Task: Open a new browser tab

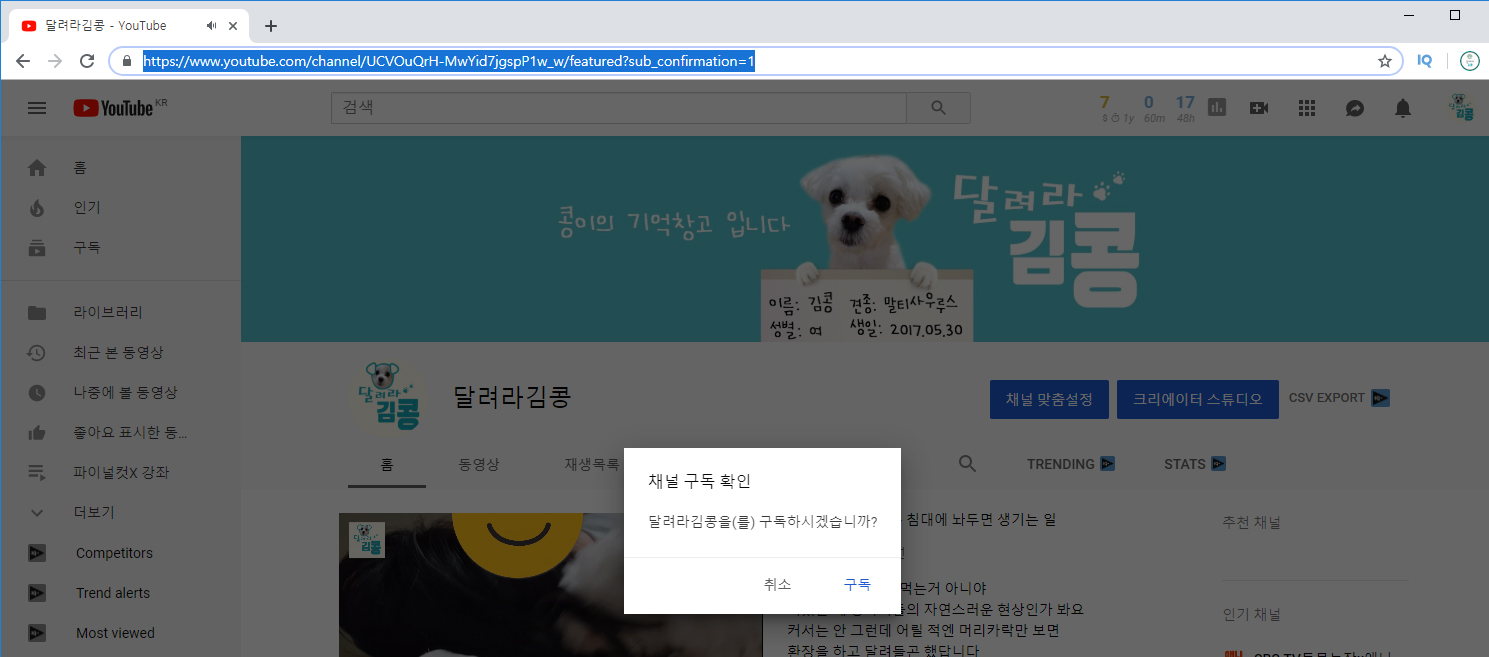Action: 270,26
